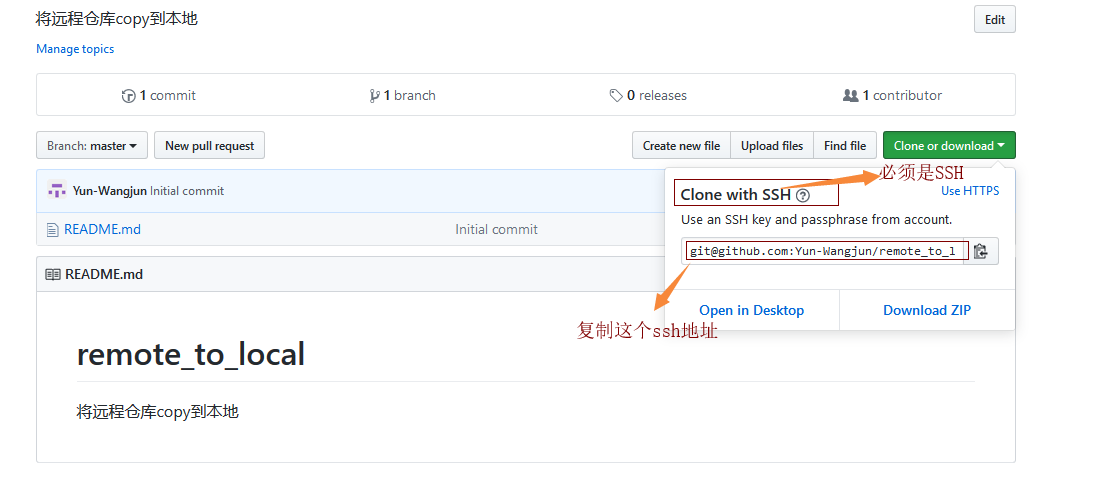1094x493 pixels.
Task: Click the 'Use an SSH key and passphrase' text
Action: [x=816, y=220]
